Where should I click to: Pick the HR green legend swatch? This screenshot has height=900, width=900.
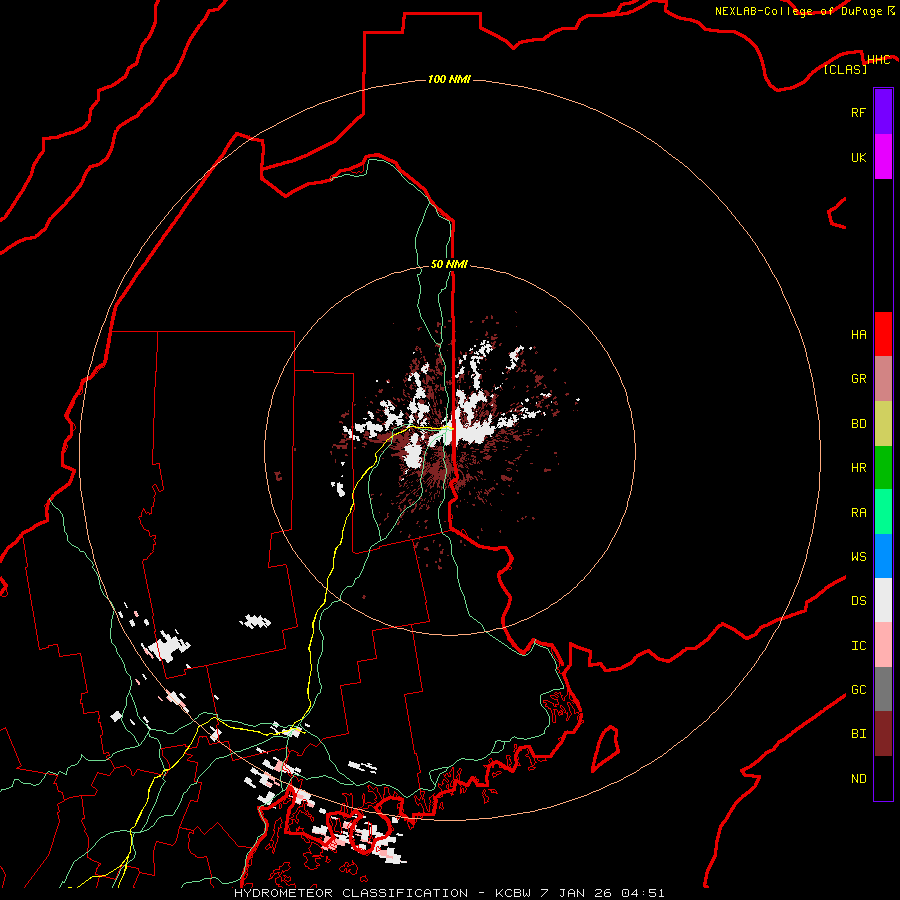[883, 468]
